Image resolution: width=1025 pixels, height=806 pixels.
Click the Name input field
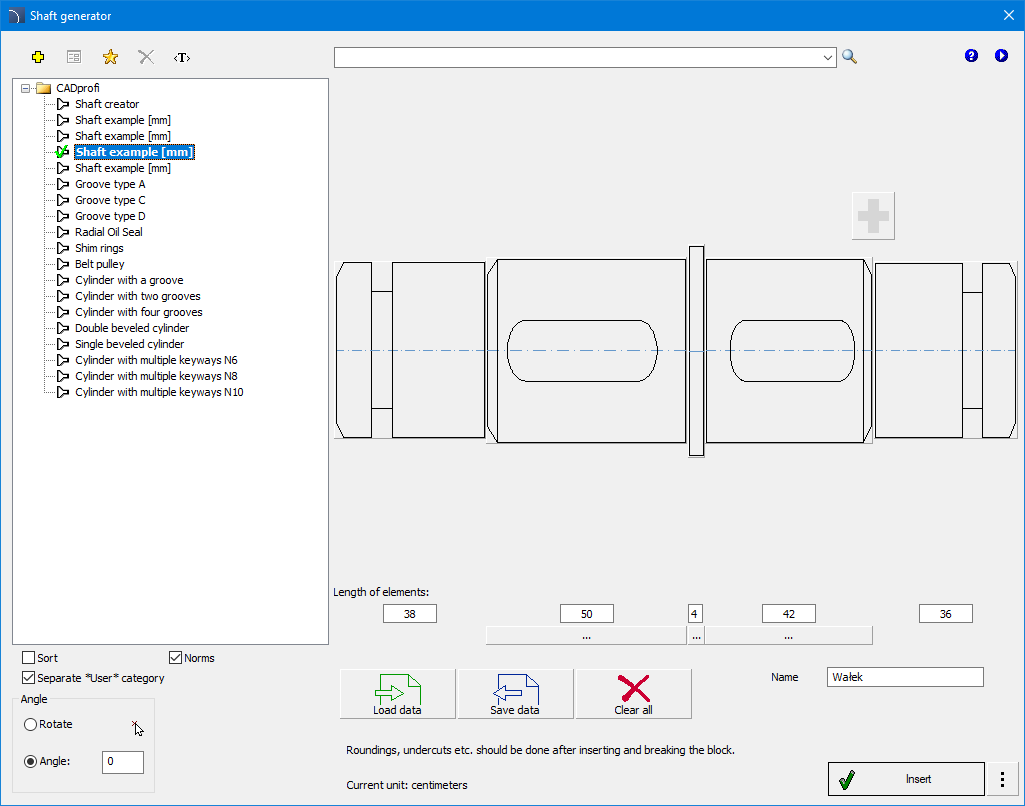[x=905, y=677]
